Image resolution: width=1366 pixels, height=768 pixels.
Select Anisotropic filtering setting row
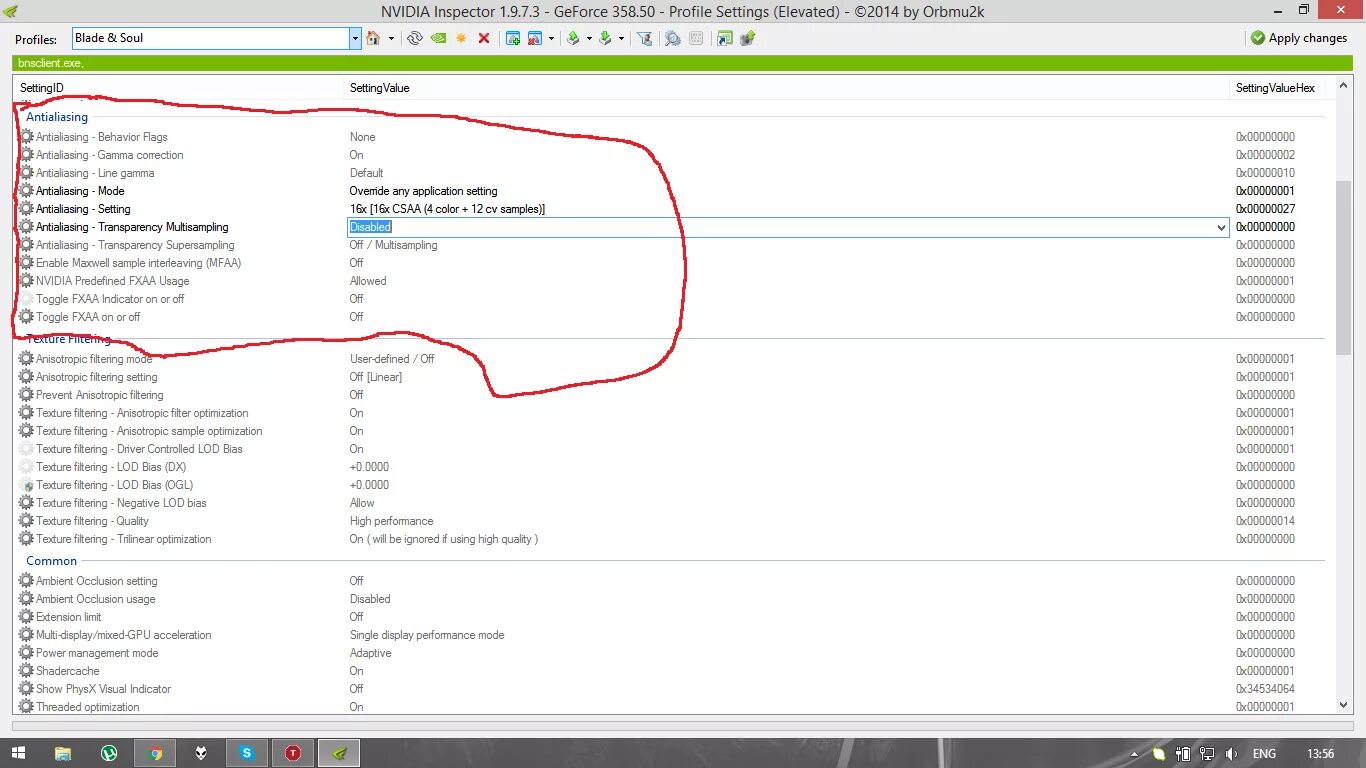pyautogui.click(x=672, y=377)
